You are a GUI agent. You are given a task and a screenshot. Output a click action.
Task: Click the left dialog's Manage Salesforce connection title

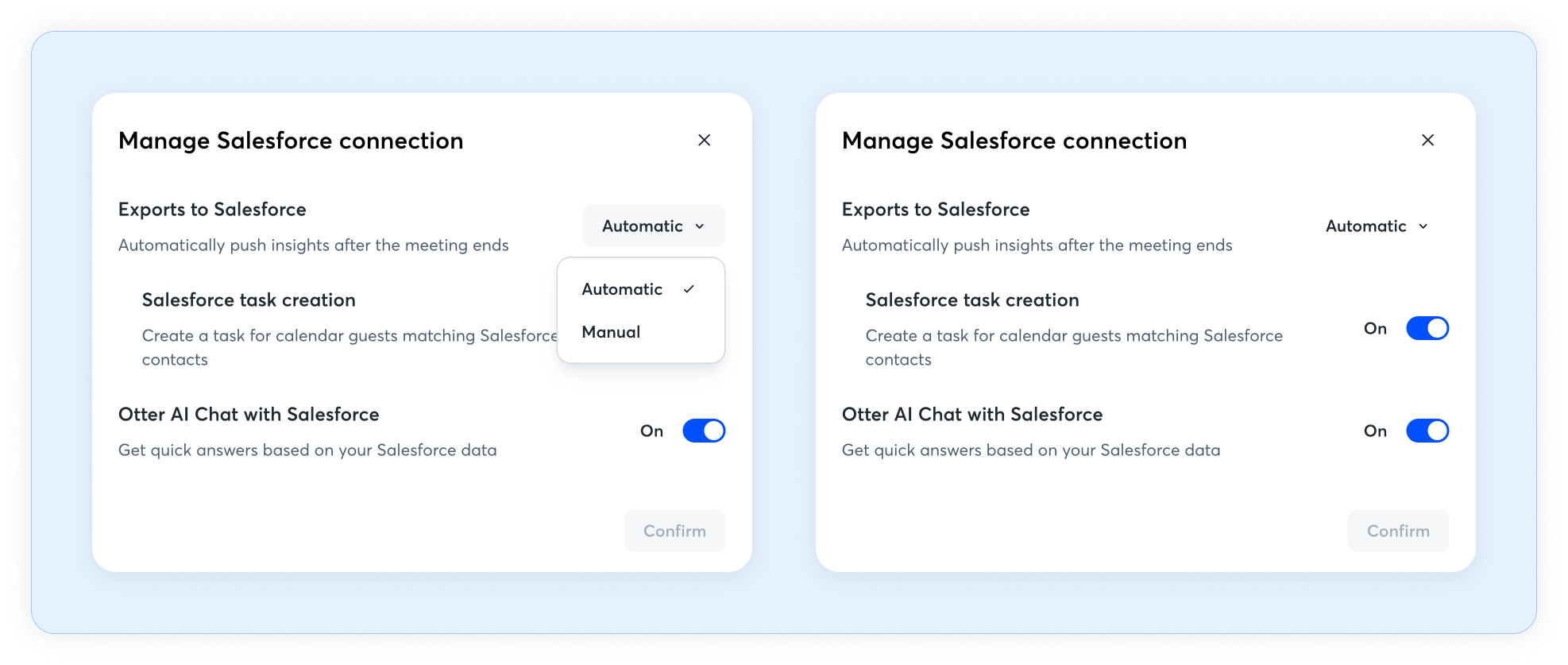pos(291,141)
